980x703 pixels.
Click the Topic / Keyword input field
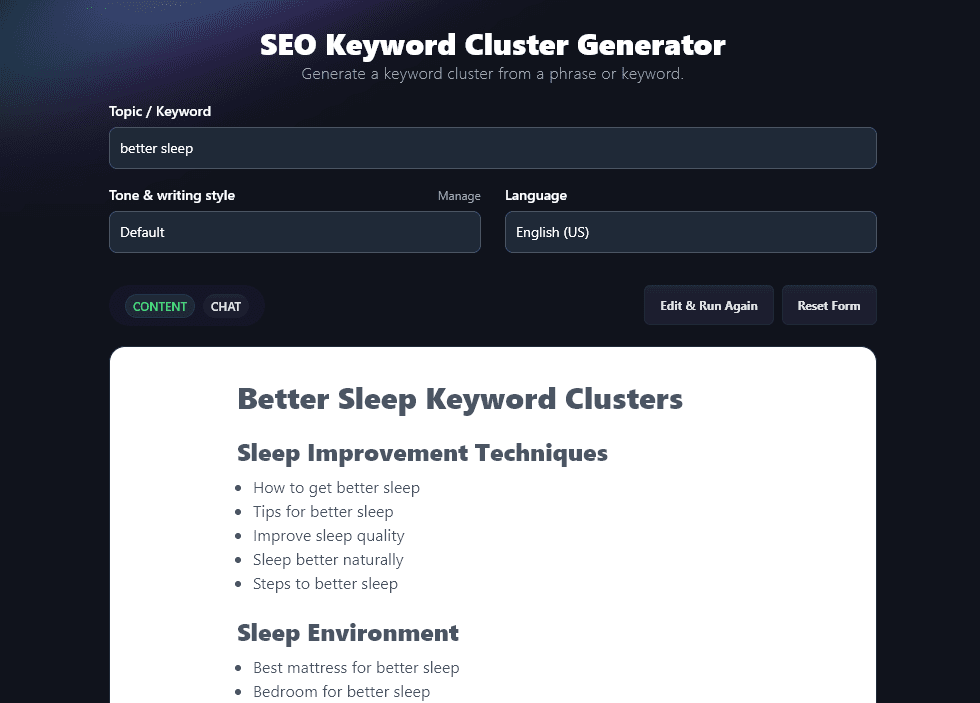pyautogui.click(x=492, y=147)
